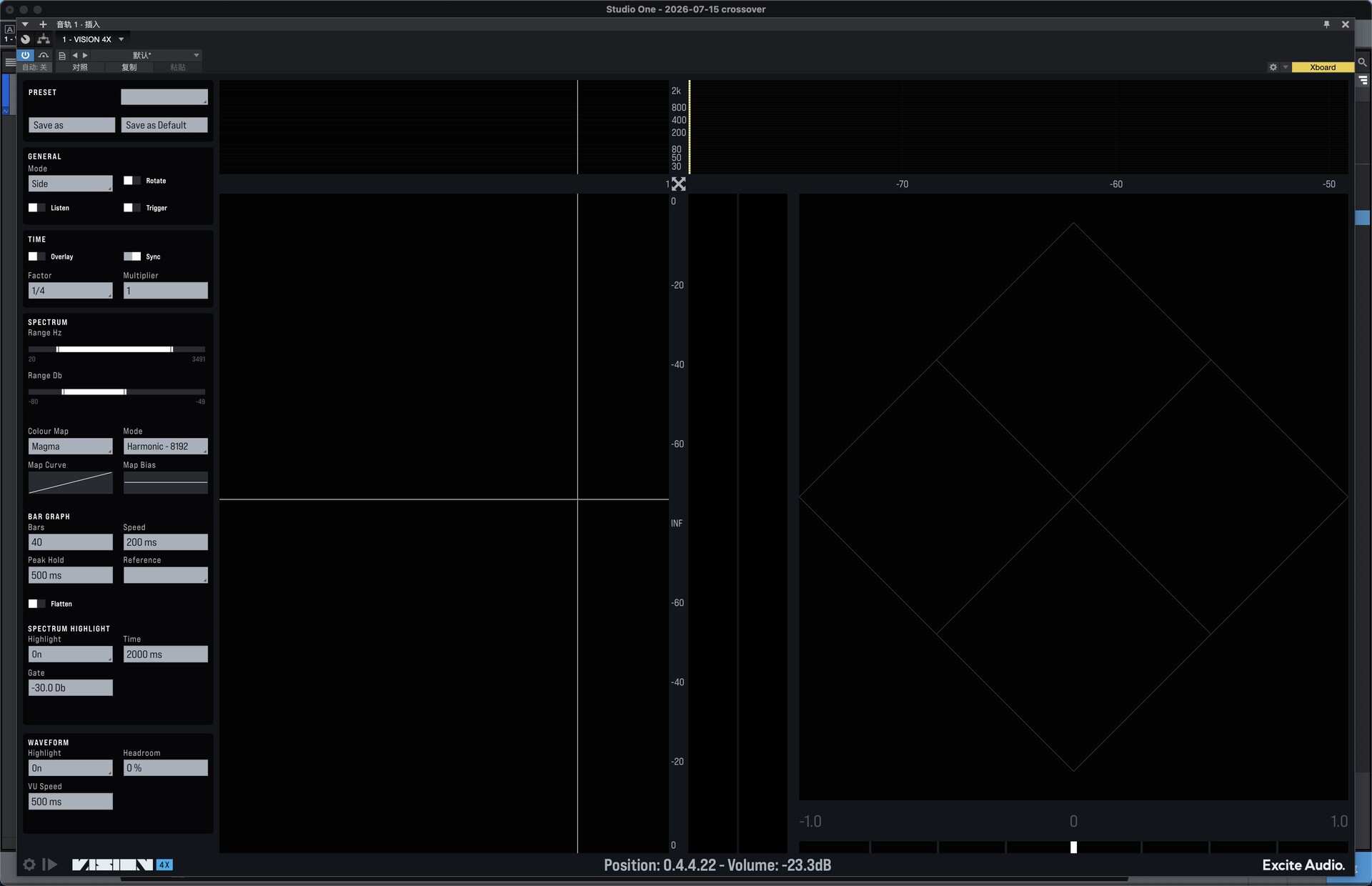
Task: Click the yellow Xboard button
Action: click(1323, 67)
